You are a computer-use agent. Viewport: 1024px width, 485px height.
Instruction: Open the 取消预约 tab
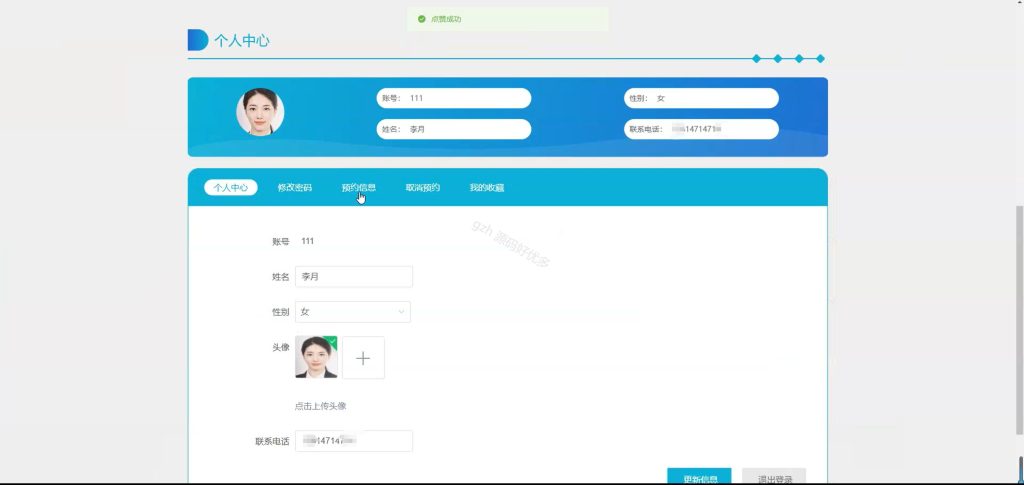423,187
